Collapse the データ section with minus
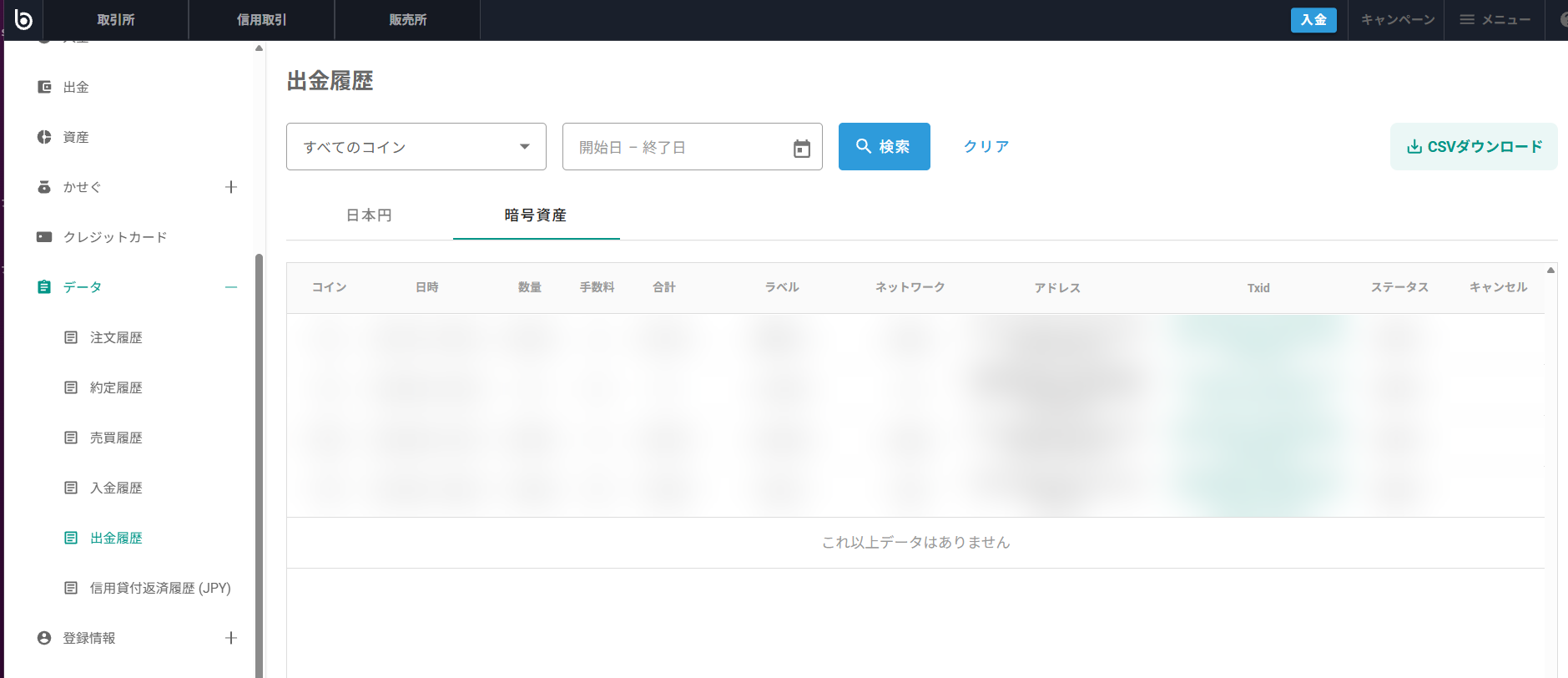Viewport: 1568px width, 678px height. point(231,287)
